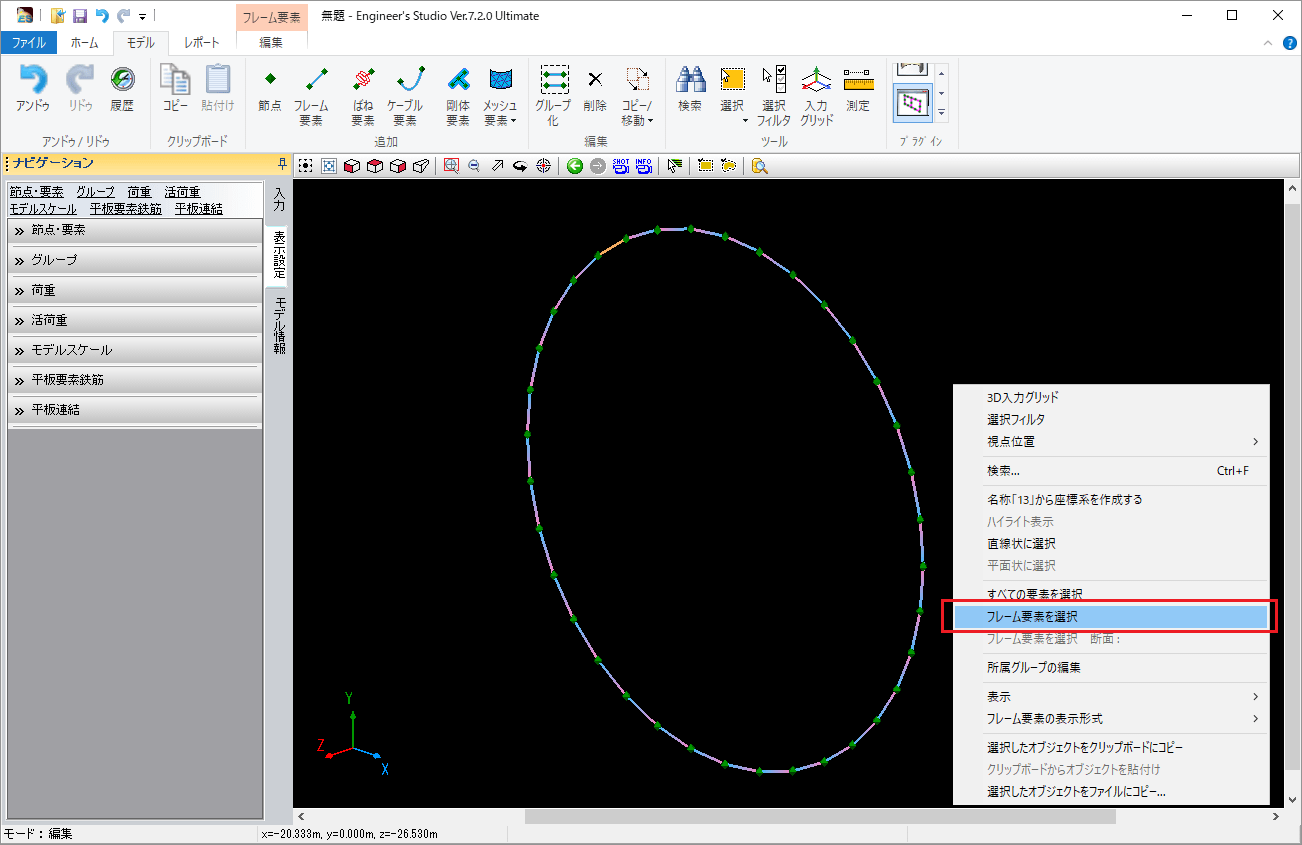This screenshot has height=845, width=1302.
Task: Click the アンドゥ undo button
Action: coord(33,89)
